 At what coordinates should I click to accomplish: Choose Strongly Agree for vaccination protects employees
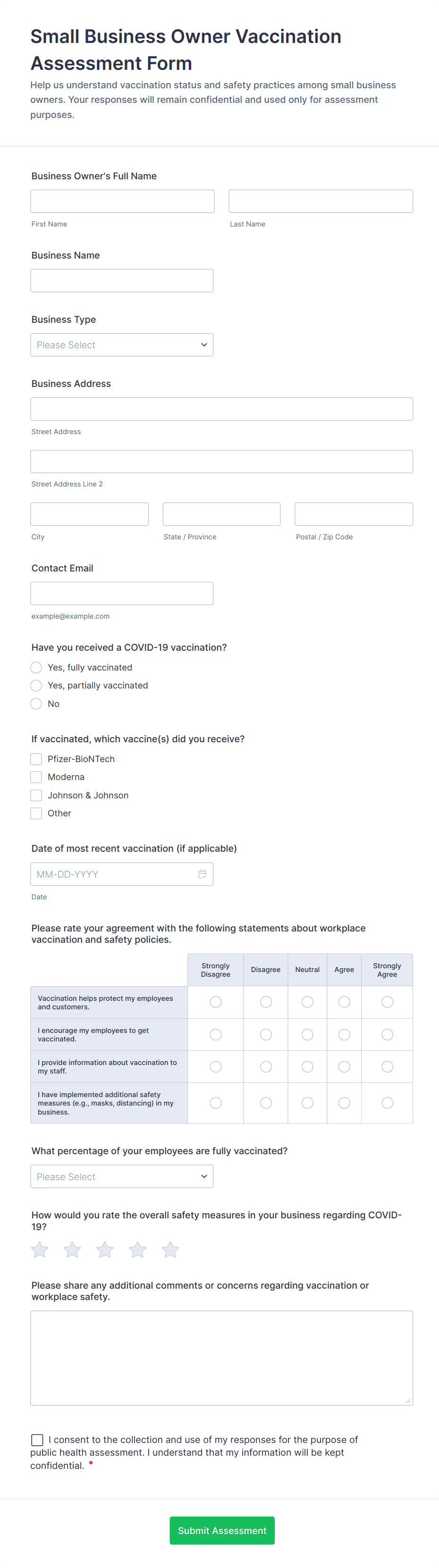point(387,1002)
